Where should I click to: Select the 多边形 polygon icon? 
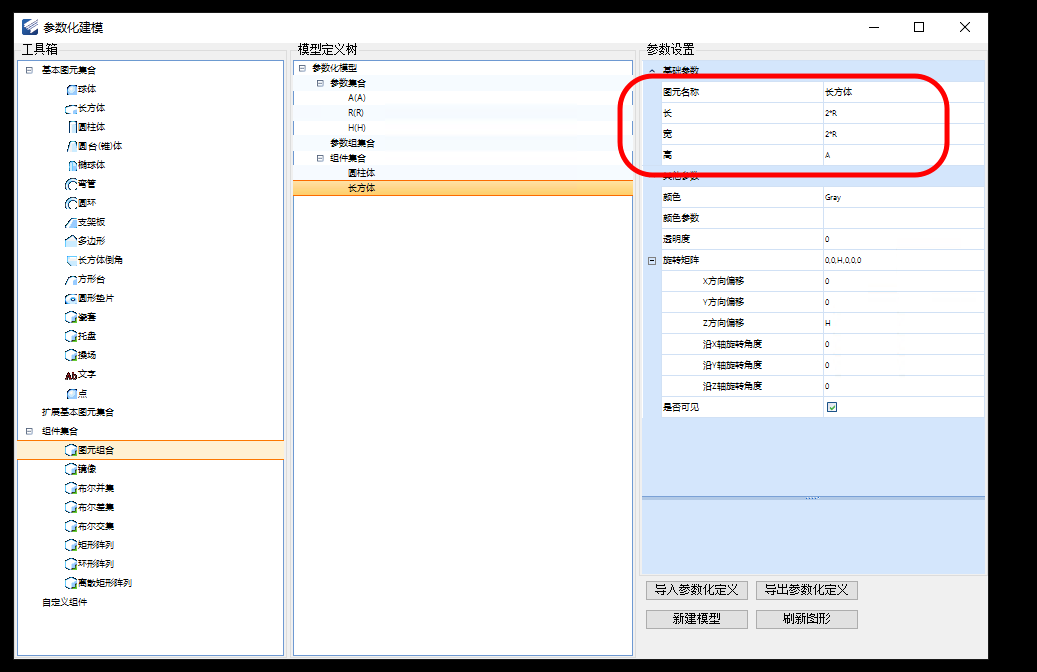71,241
